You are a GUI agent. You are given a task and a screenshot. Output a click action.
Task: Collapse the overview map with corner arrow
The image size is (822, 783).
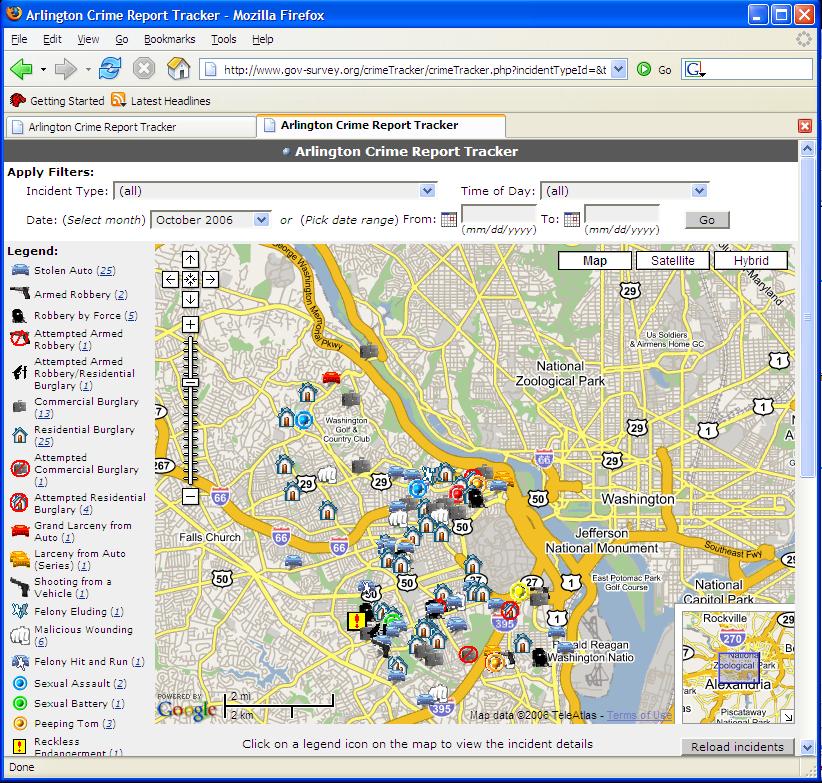pyautogui.click(x=787, y=716)
